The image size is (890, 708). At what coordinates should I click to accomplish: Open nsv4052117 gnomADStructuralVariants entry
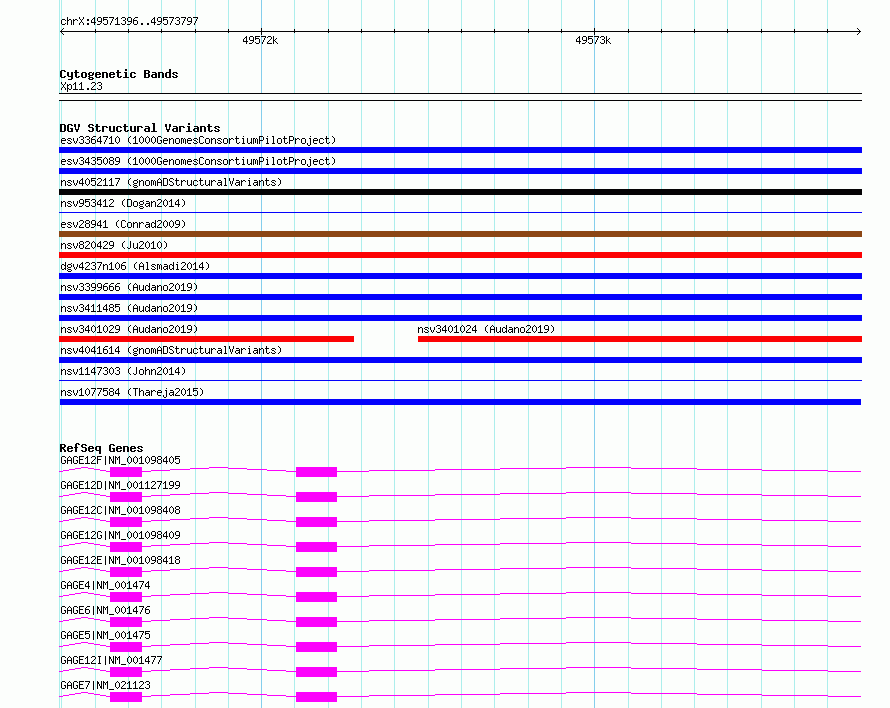171,182
